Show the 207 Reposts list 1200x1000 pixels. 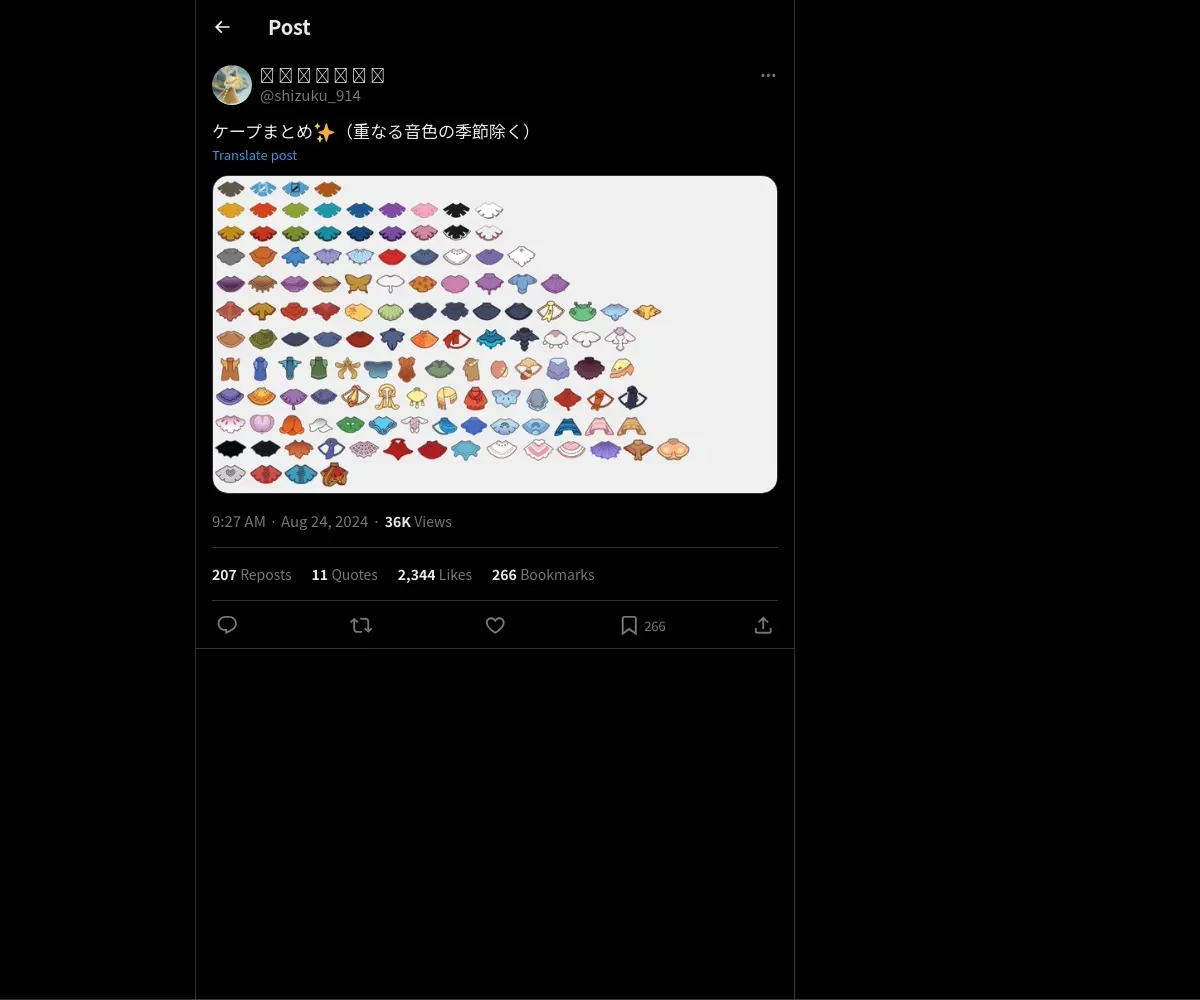coord(251,575)
